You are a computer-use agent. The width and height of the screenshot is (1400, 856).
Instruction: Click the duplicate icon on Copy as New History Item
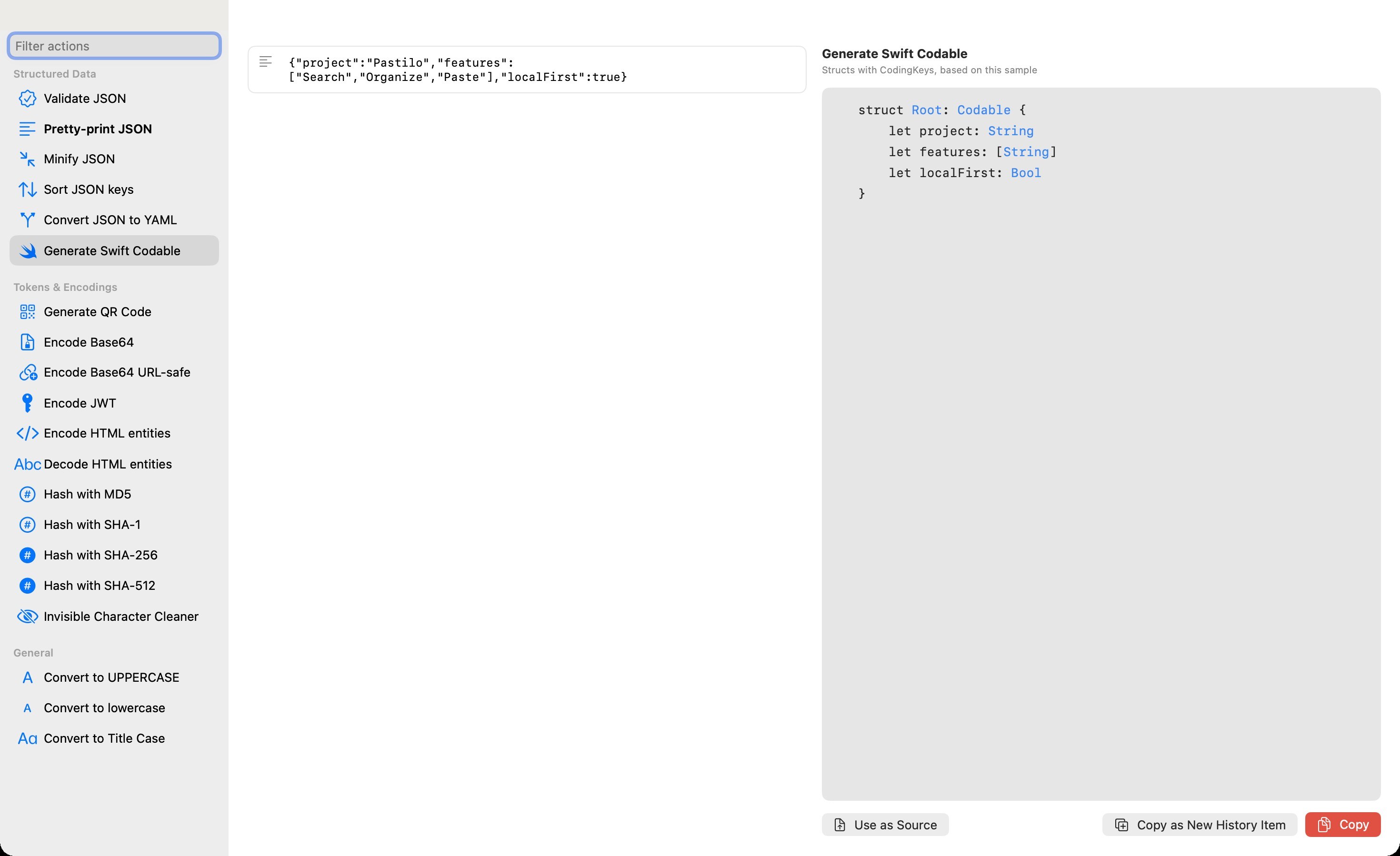tap(1121, 825)
